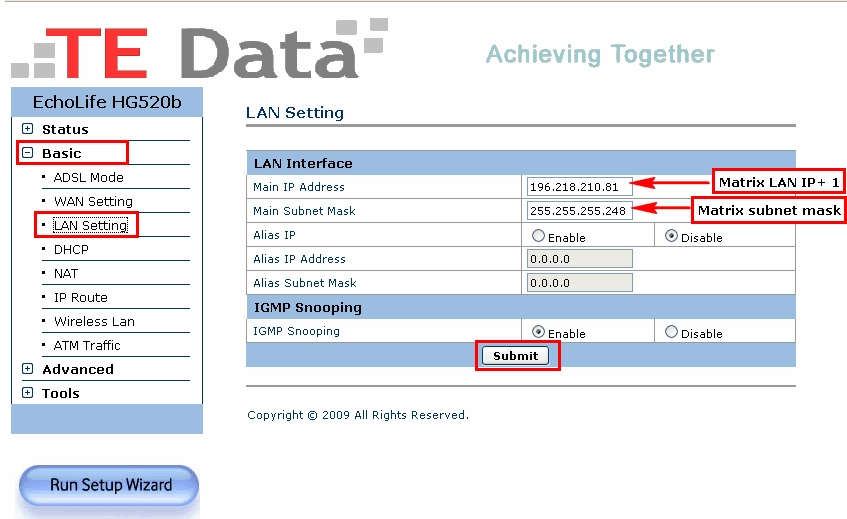Collapse the Basic menu section
This screenshot has height=519, width=847.
(28, 153)
